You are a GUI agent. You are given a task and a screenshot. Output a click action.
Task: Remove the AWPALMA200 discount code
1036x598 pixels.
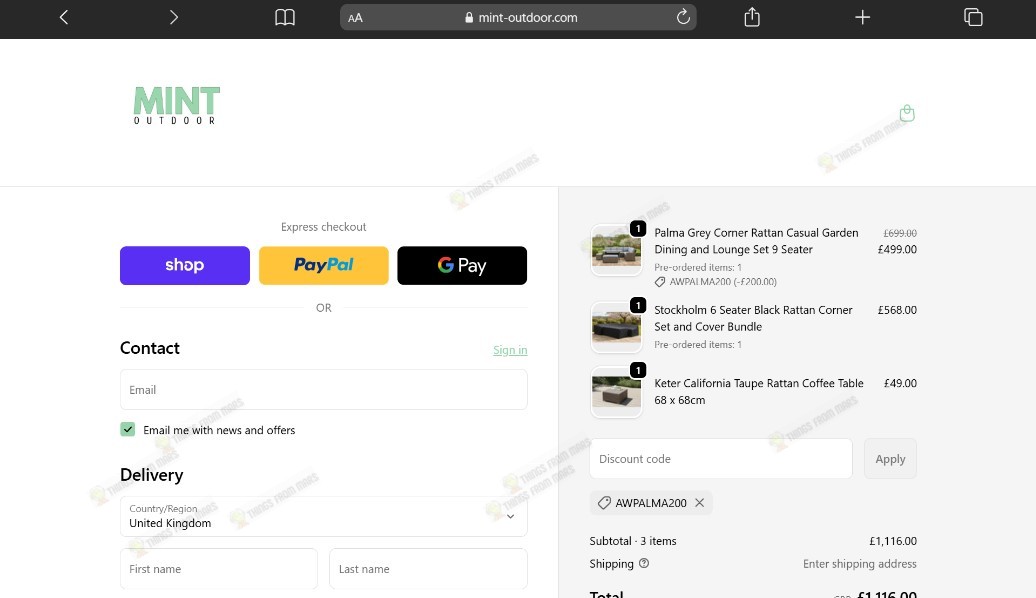coord(700,503)
